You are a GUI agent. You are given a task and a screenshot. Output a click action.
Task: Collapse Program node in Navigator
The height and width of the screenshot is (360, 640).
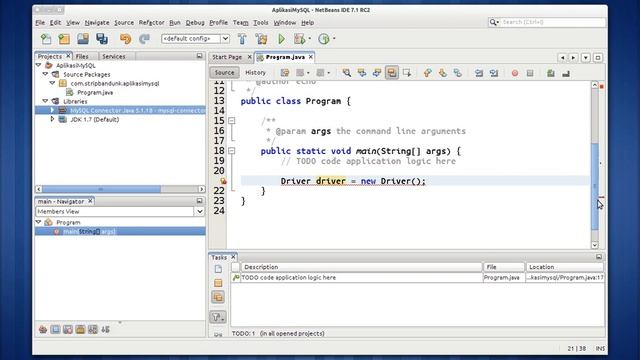click(x=39, y=222)
